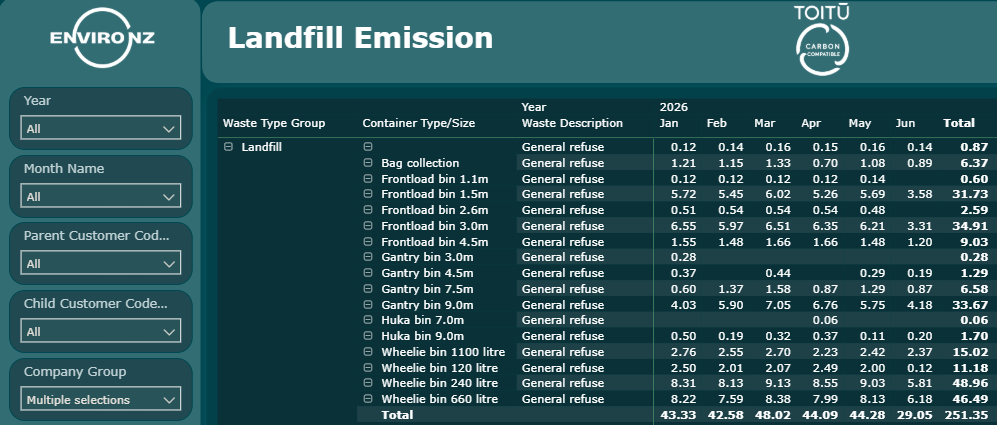The height and width of the screenshot is (425, 997).
Task: Collapse the Gantry bin 3.0m row
Action: point(367,257)
